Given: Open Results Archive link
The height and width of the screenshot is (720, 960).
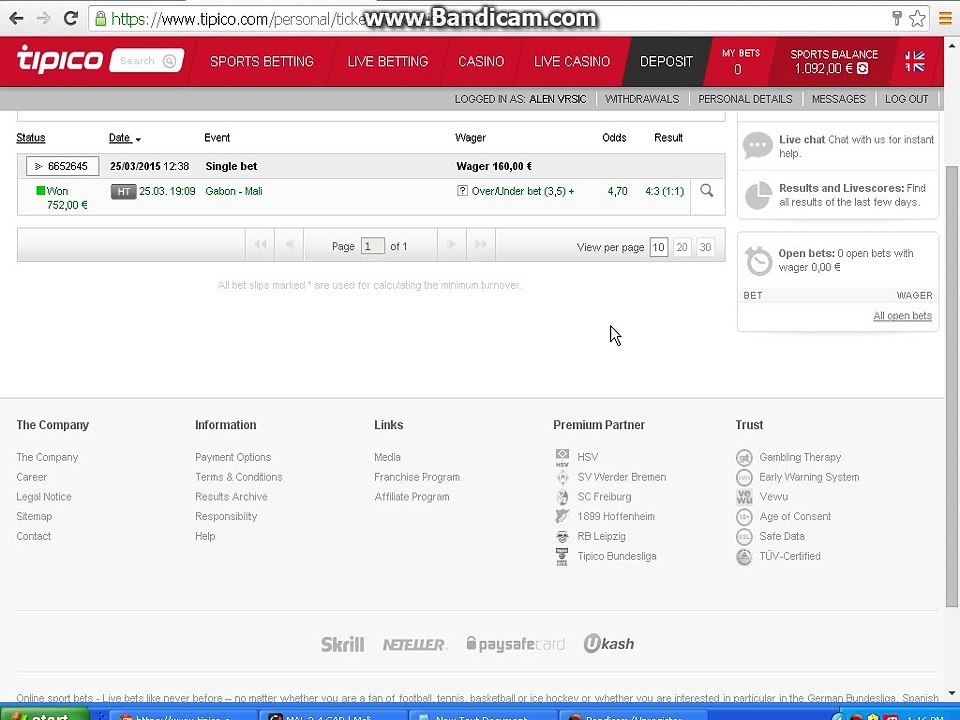Looking at the screenshot, I should click(231, 497).
